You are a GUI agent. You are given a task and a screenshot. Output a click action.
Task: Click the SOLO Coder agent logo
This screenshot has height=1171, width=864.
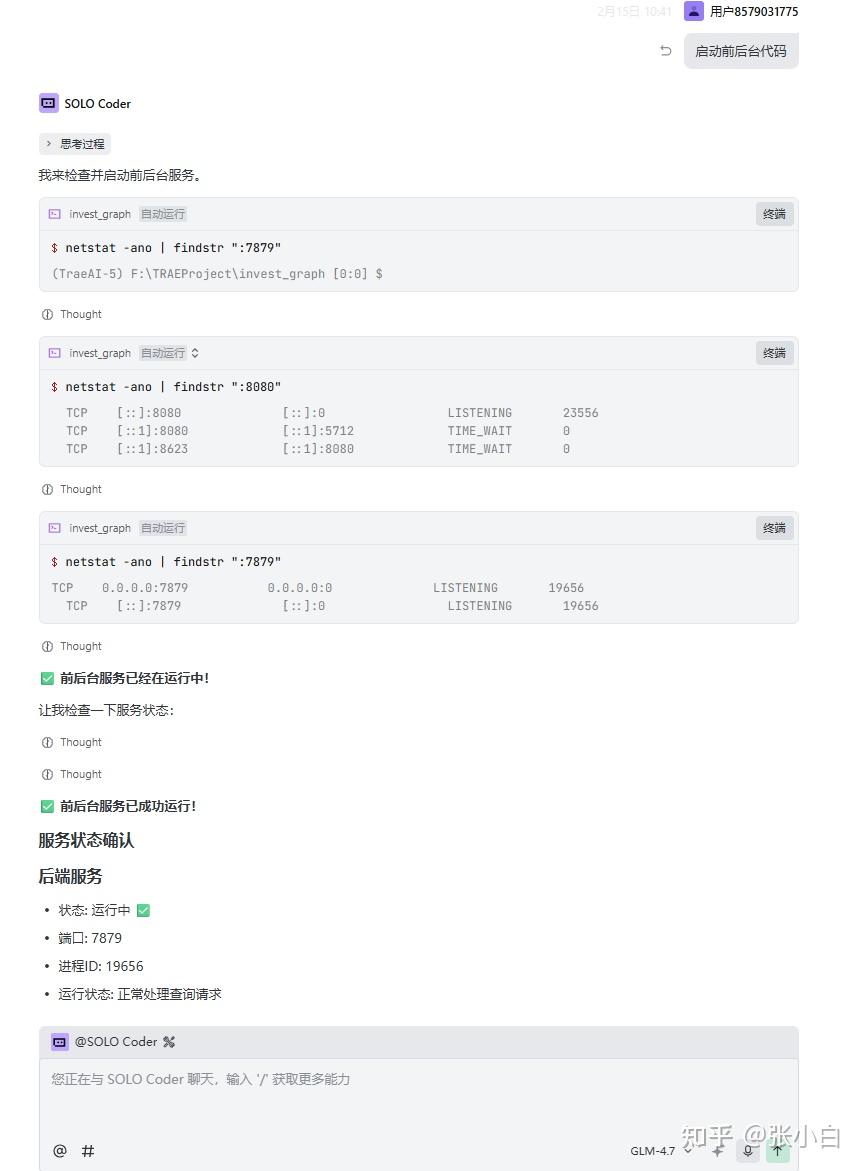pos(49,103)
